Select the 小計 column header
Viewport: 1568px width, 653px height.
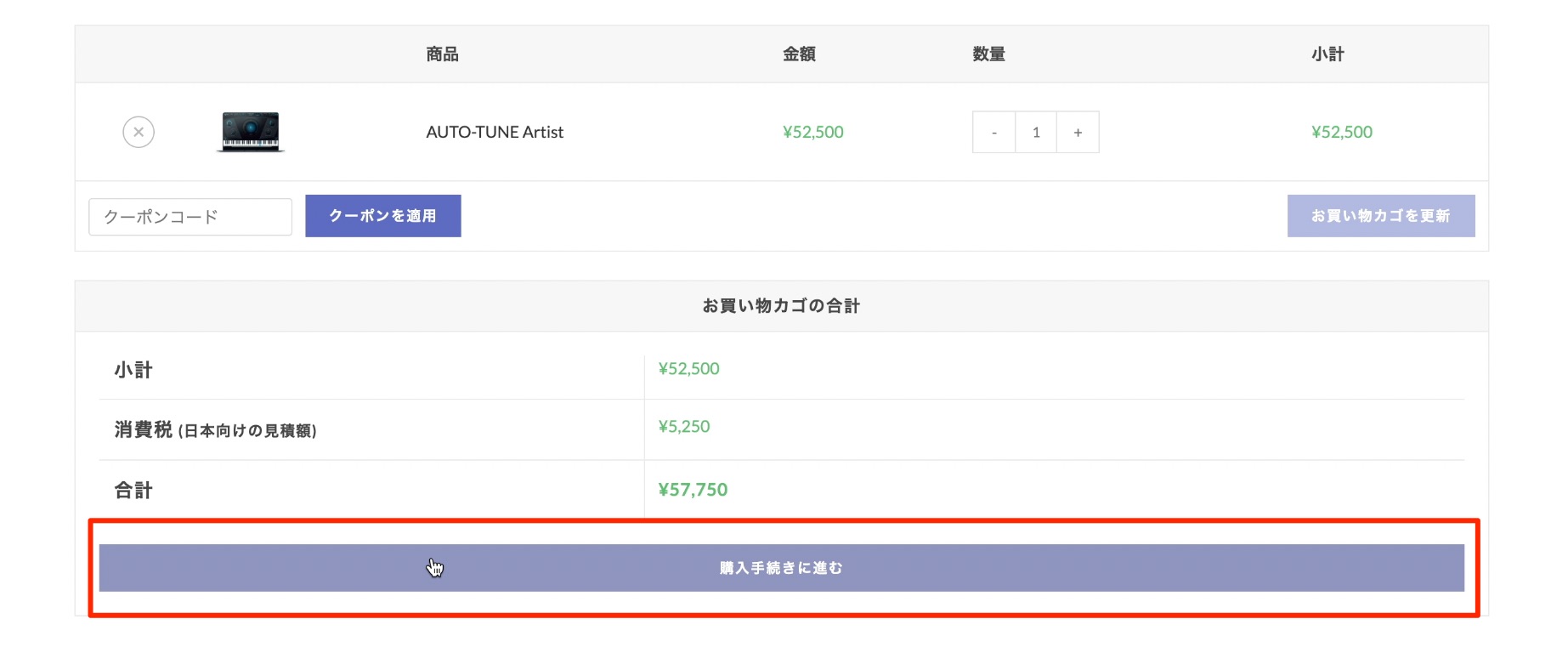(1327, 54)
